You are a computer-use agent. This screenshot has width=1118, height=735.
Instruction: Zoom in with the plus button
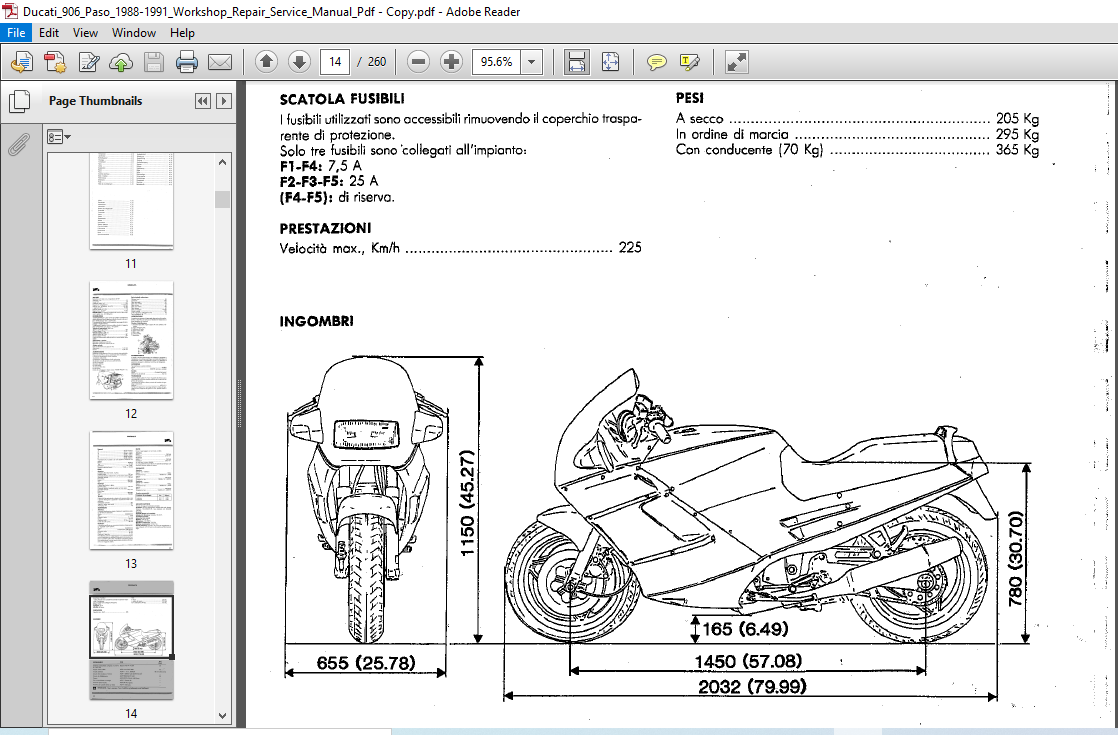click(451, 62)
